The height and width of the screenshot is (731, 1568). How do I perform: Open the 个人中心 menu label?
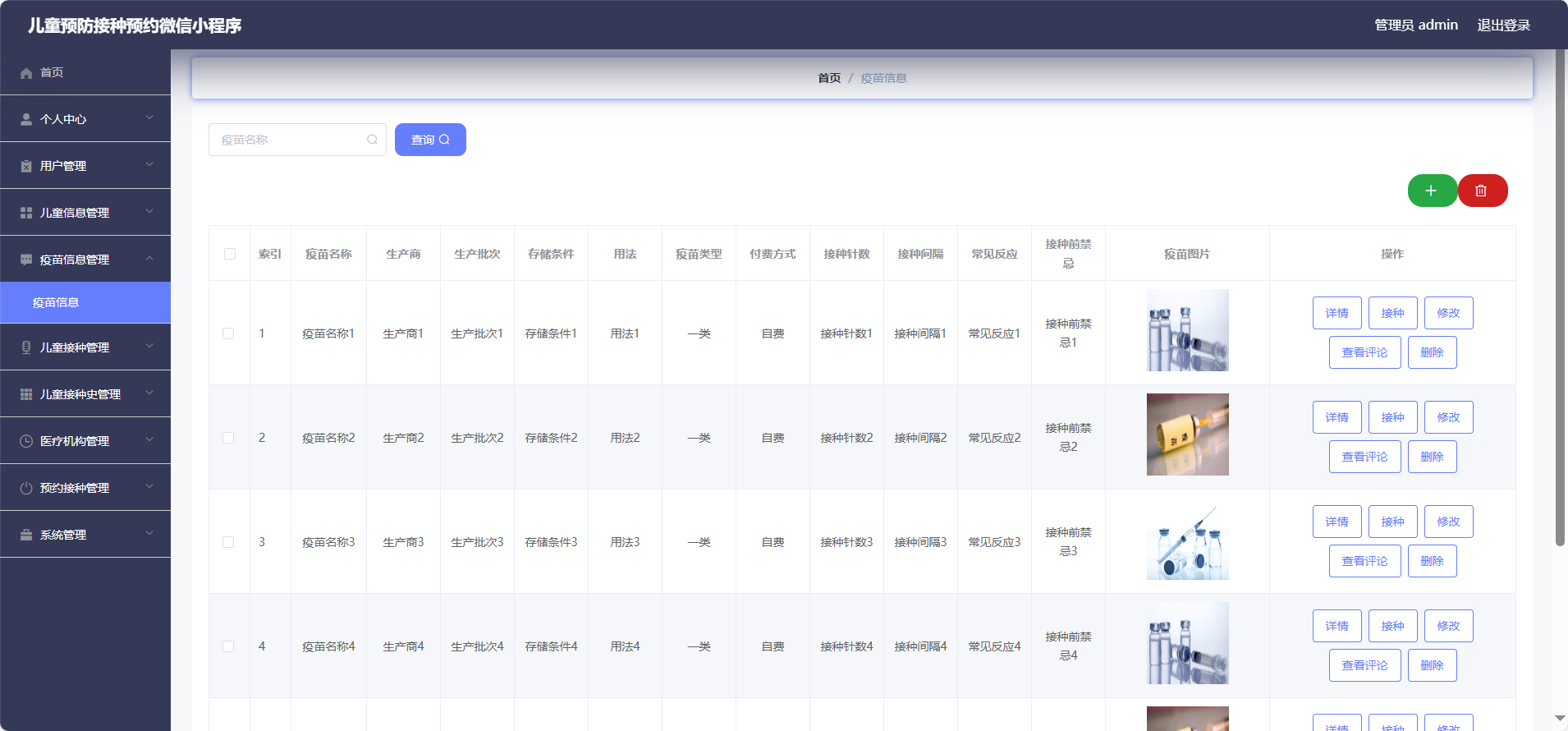[63, 120]
